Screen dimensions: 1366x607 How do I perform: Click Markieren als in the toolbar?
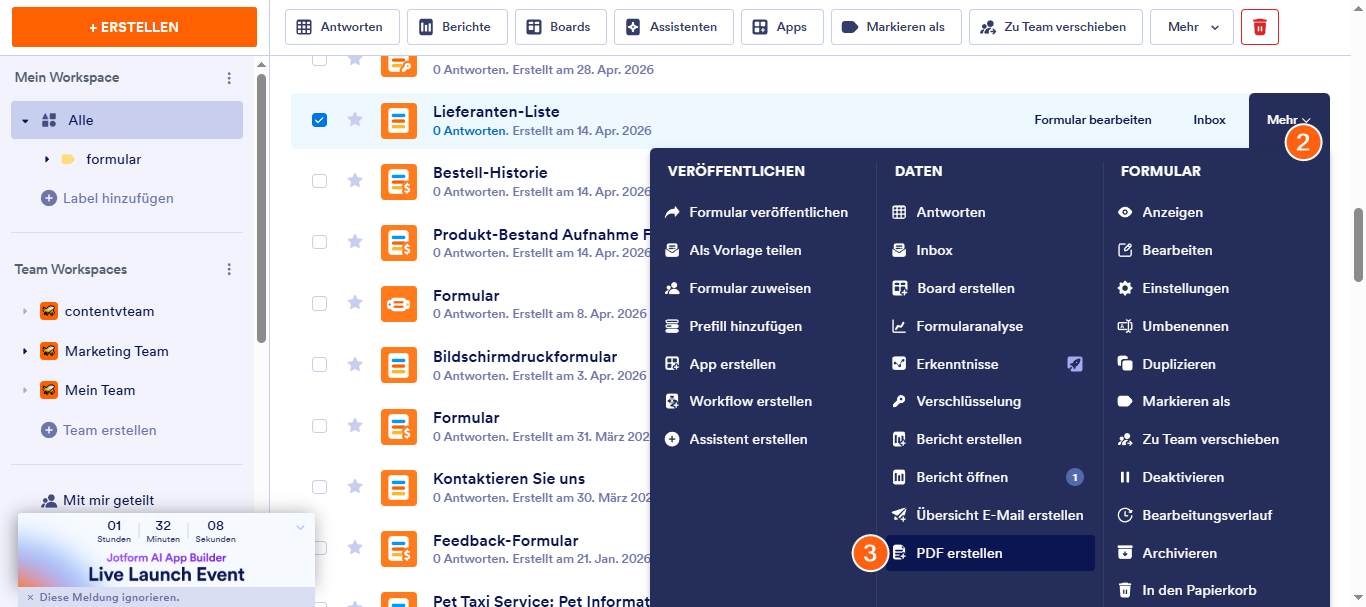click(x=896, y=27)
